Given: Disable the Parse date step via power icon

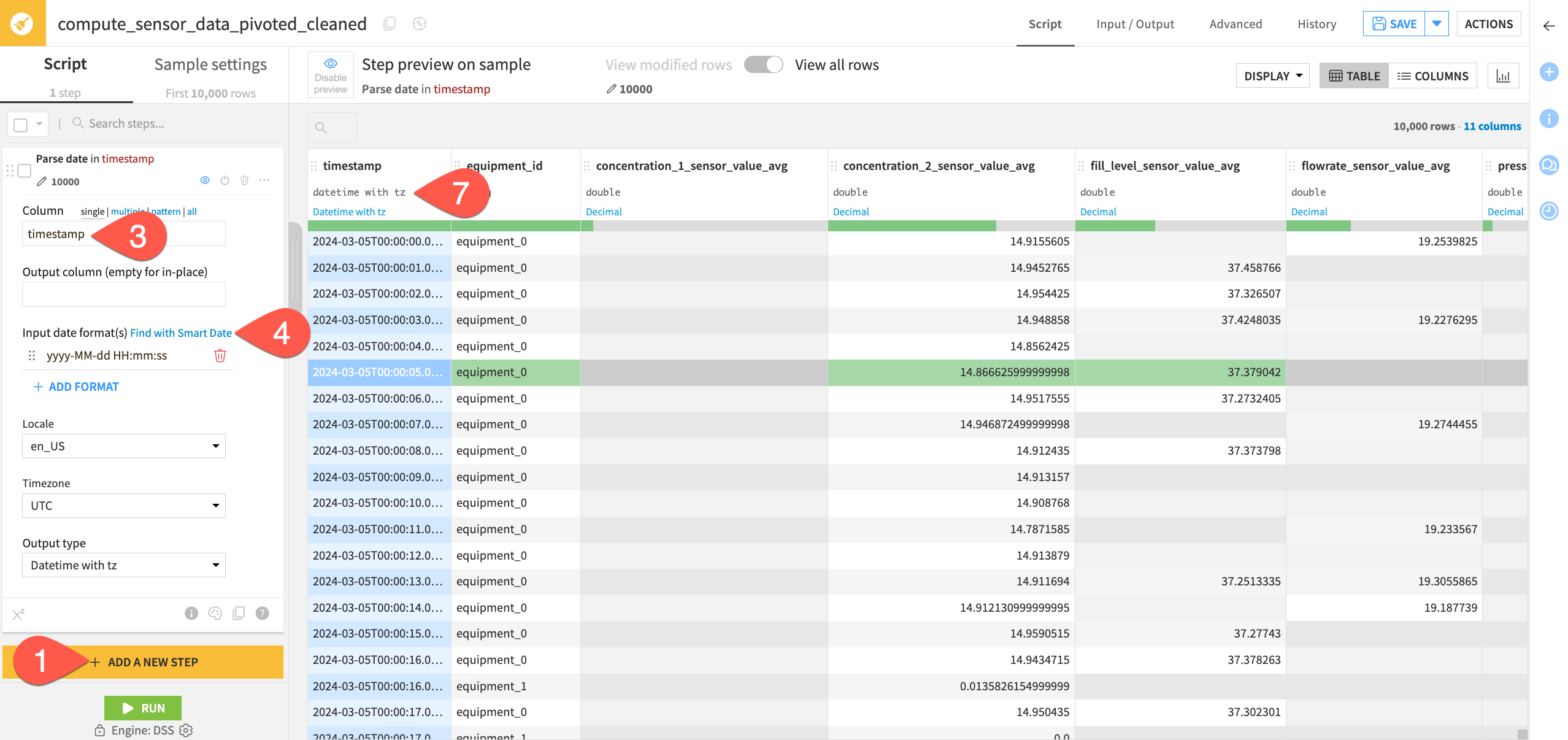Looking at the screenshot, I should coord(225,180).
